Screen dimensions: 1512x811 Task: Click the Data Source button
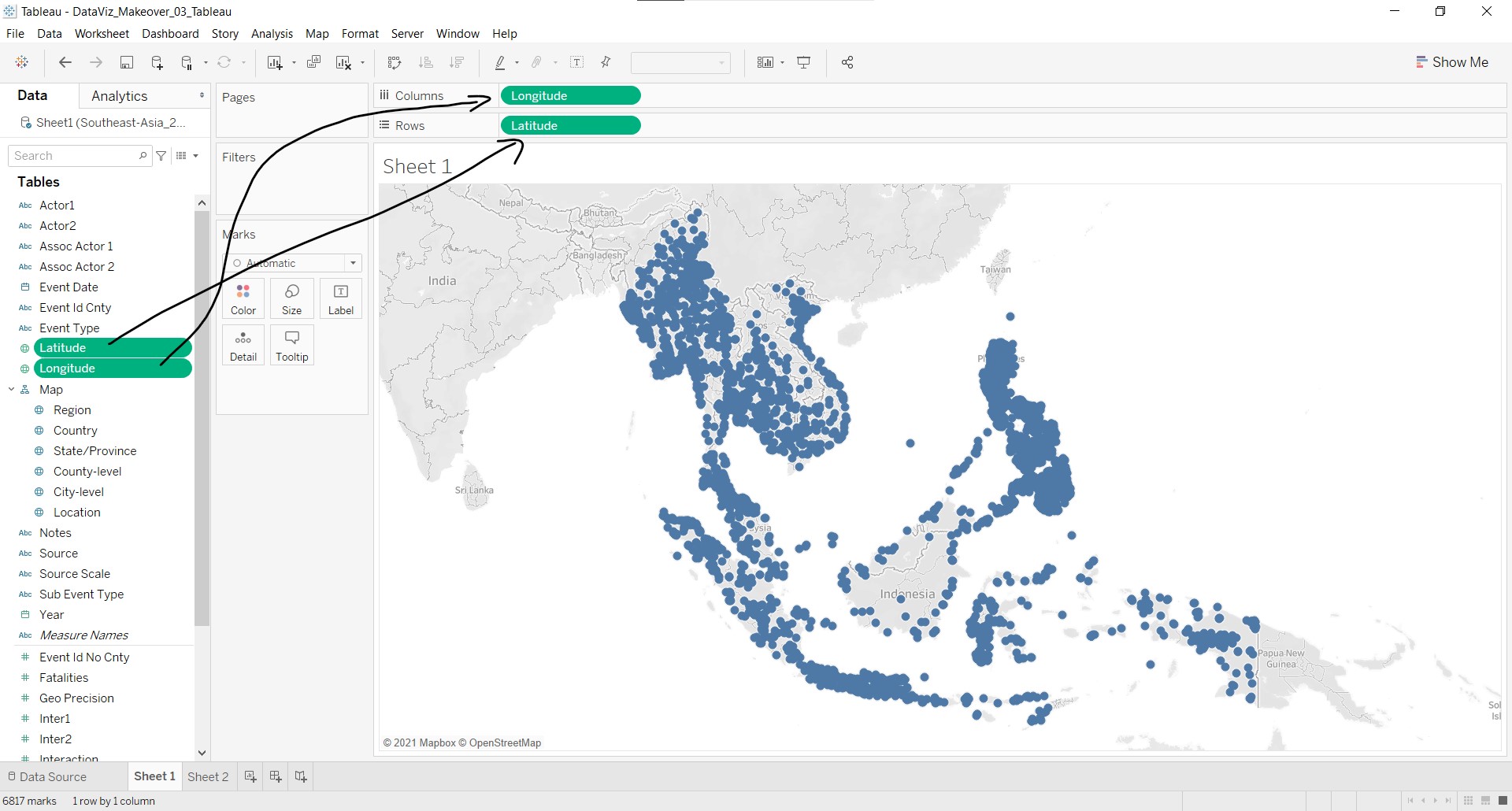[x=47, y=777]
